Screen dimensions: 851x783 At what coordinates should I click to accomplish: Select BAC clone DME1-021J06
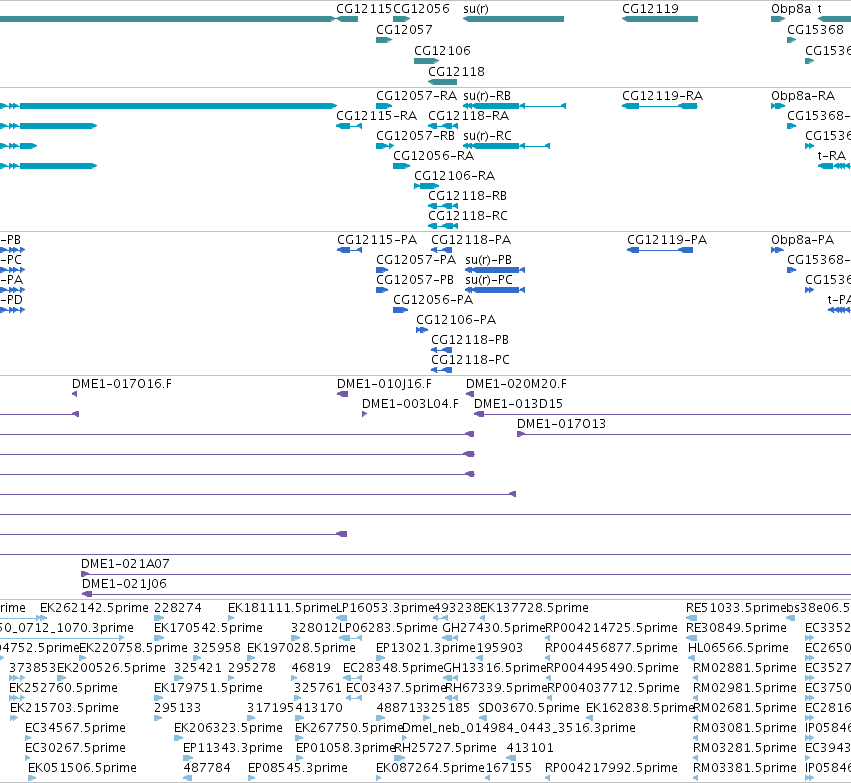[124, 585]
